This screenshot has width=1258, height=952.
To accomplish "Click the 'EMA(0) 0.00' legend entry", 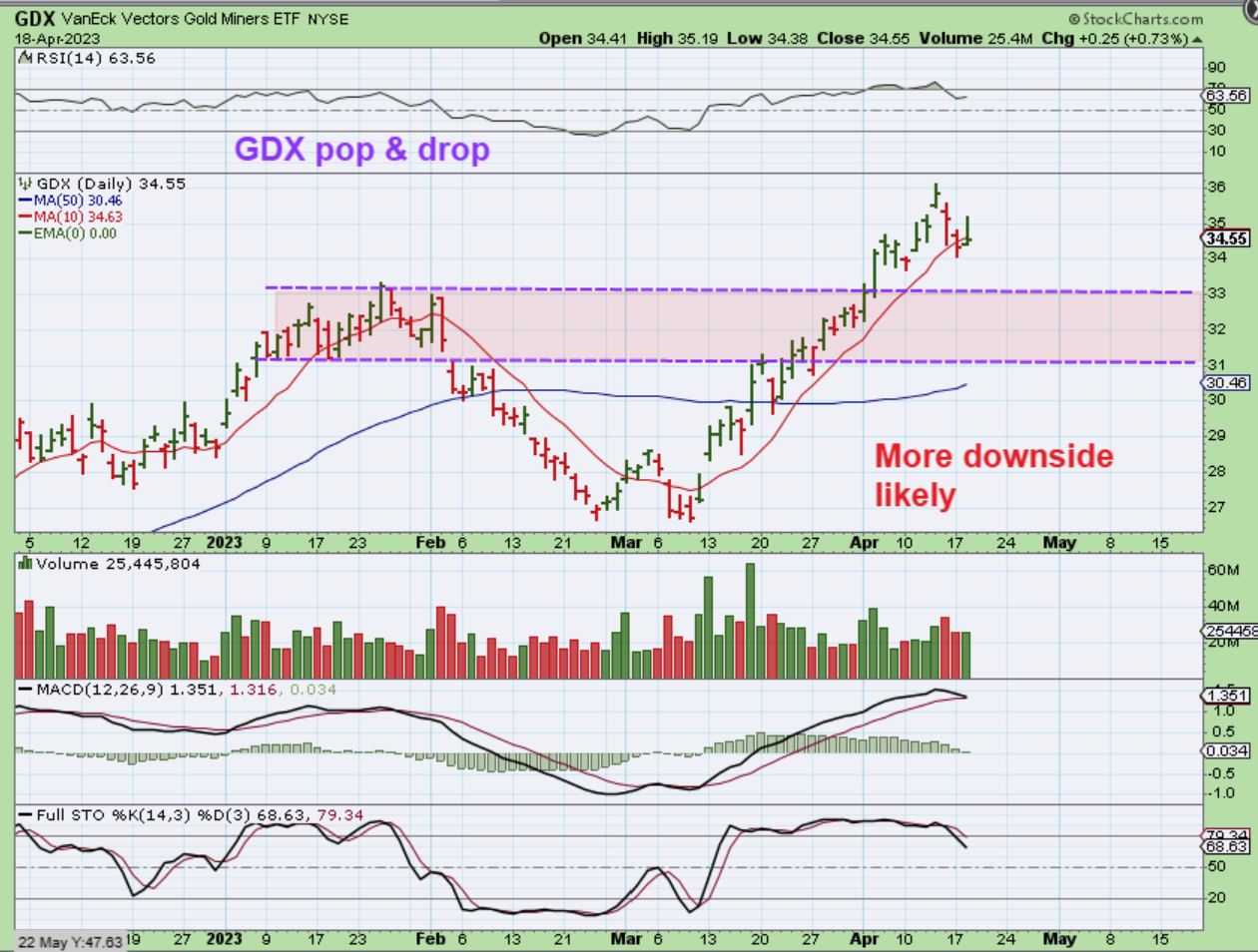I will pos(75,234).
